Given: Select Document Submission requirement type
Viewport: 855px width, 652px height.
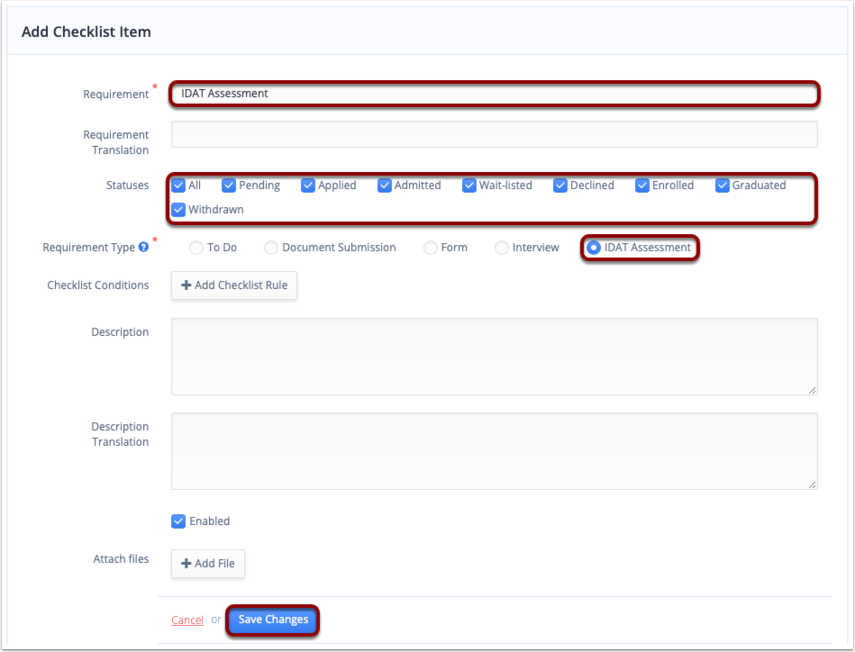Looking at the screenshot, I should (272, 248).
